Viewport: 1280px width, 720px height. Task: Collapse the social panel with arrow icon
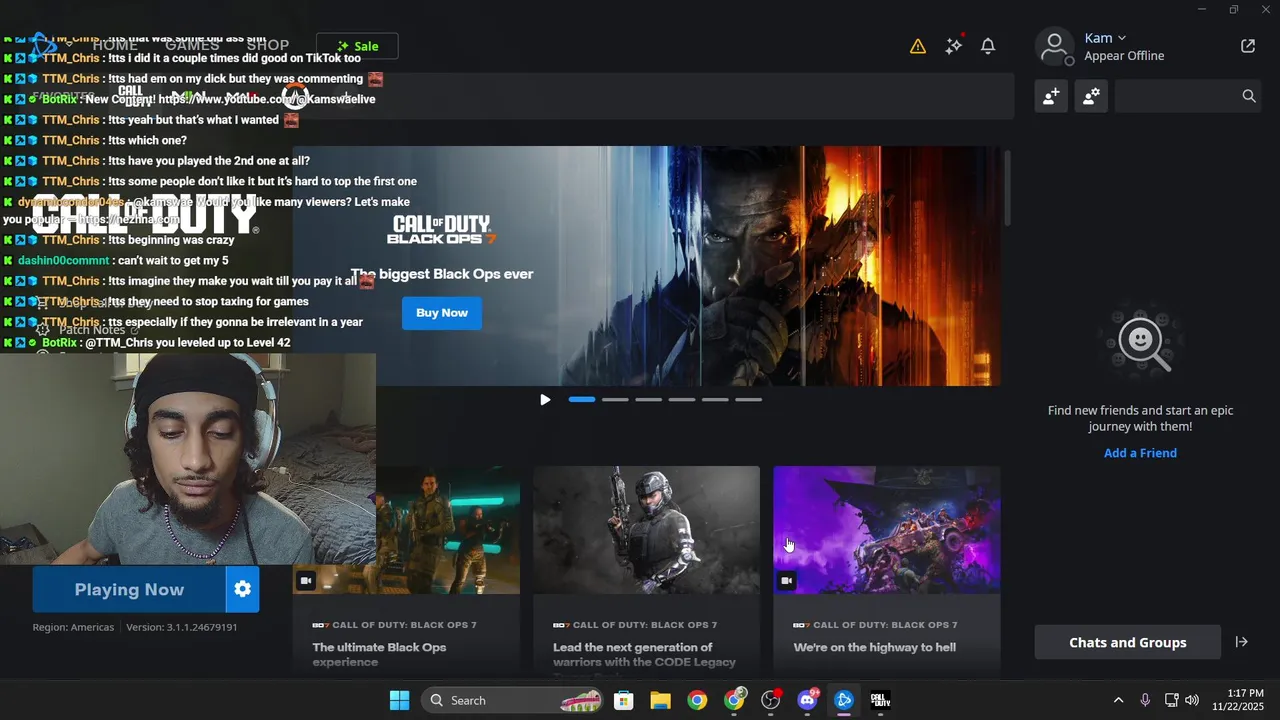tap(1241, 642)
